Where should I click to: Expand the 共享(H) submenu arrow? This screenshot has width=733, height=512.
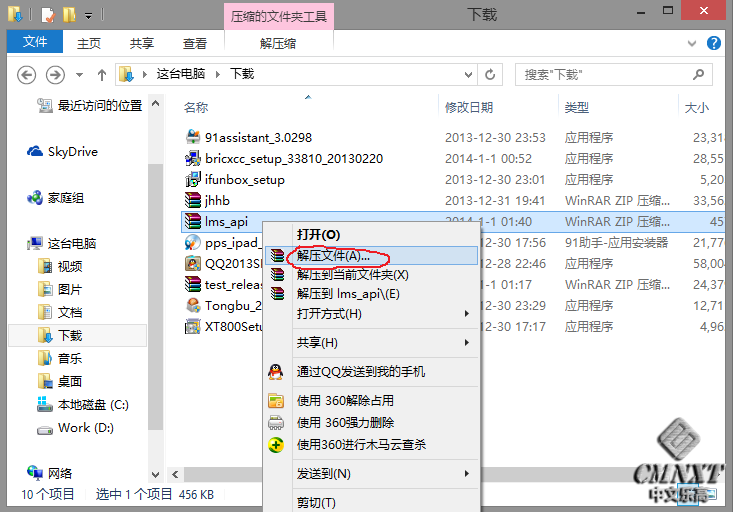point(467,342)
